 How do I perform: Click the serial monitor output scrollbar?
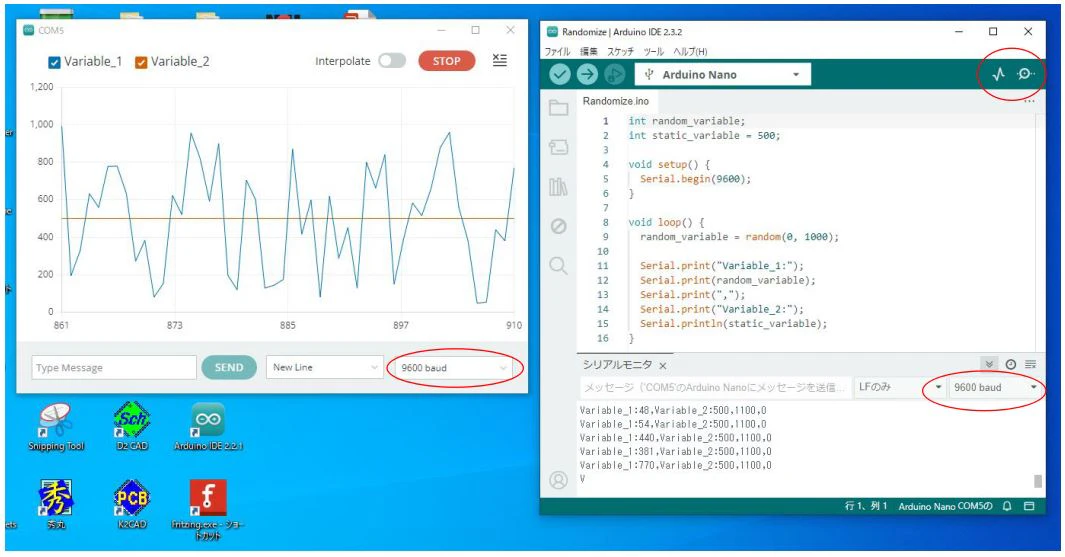[1037, 481]
